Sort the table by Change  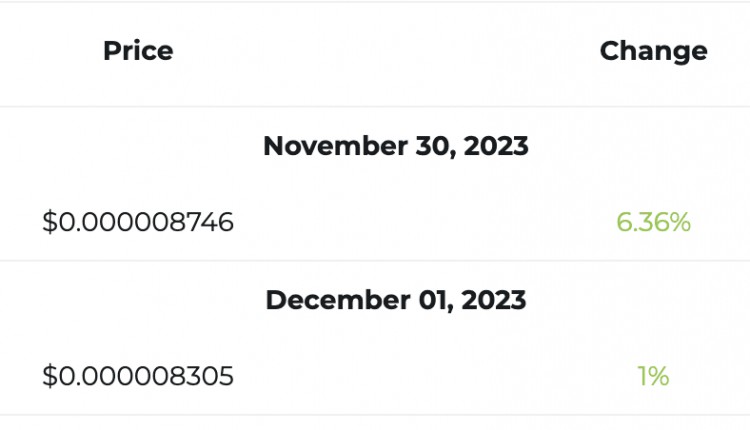coord(653,52)
